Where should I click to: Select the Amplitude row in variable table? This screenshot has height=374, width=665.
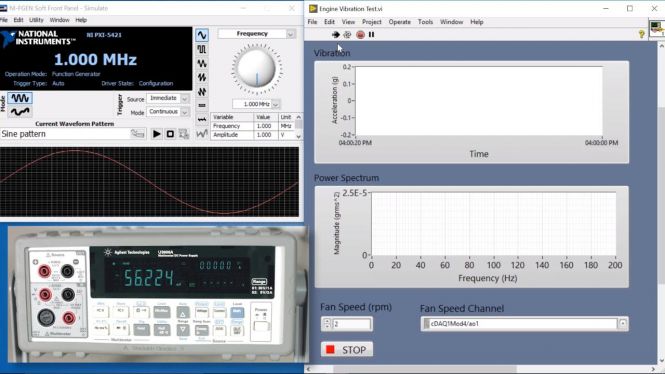click(x=252, y=135)
